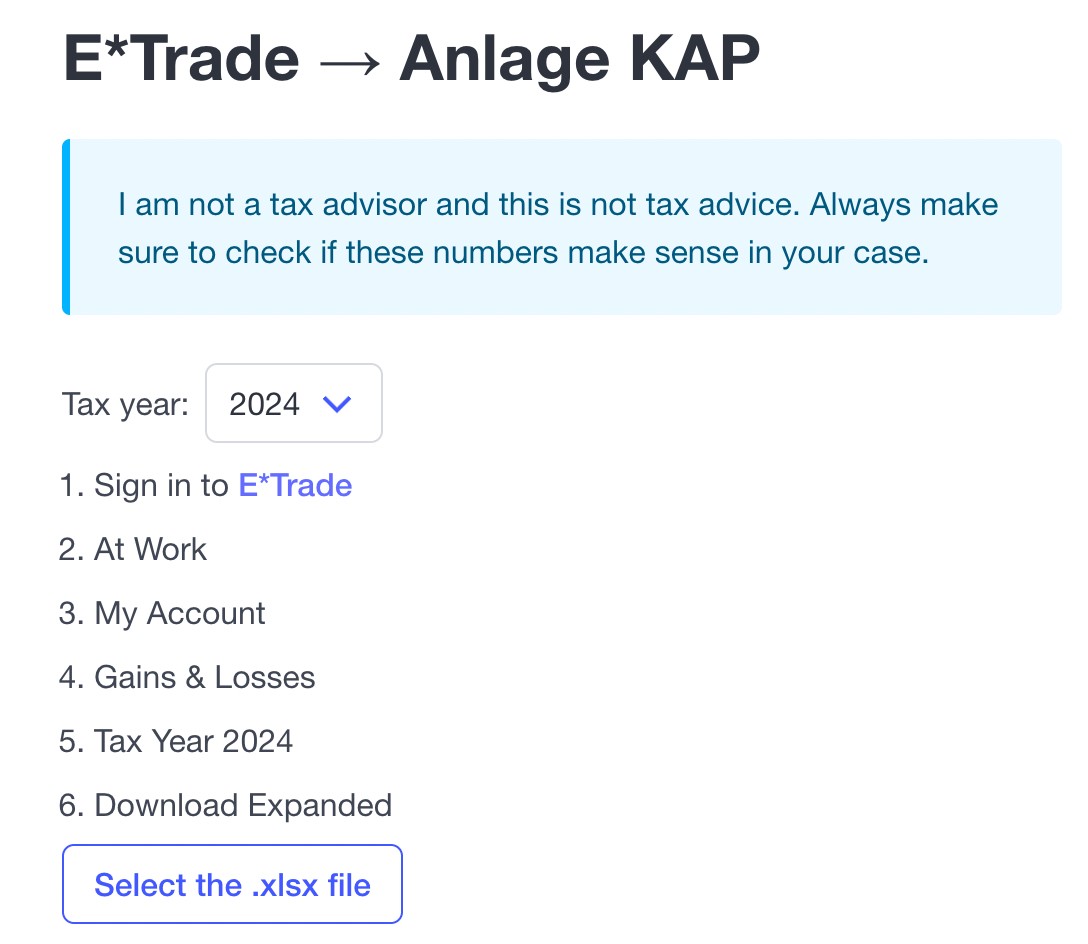The height and width of the screenshot is (944, 1088).
Task: Click the blue left bar of disclaimer box
Action: tap(66, 227)
